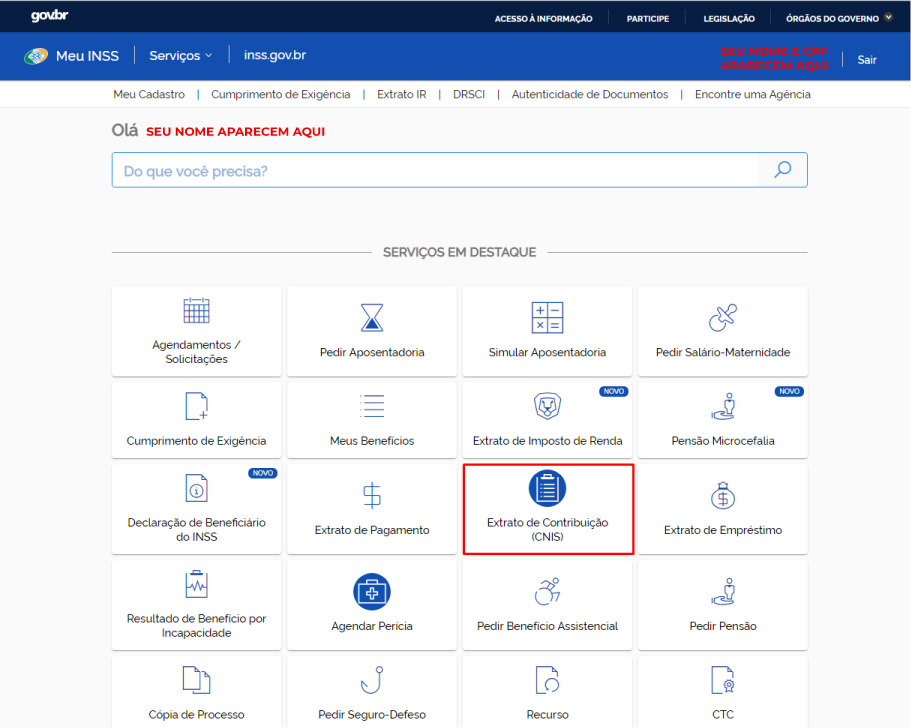Click the Extrato de Imposto de Renda label
This screenshot has width=911, height=728.
coord(547,441)
